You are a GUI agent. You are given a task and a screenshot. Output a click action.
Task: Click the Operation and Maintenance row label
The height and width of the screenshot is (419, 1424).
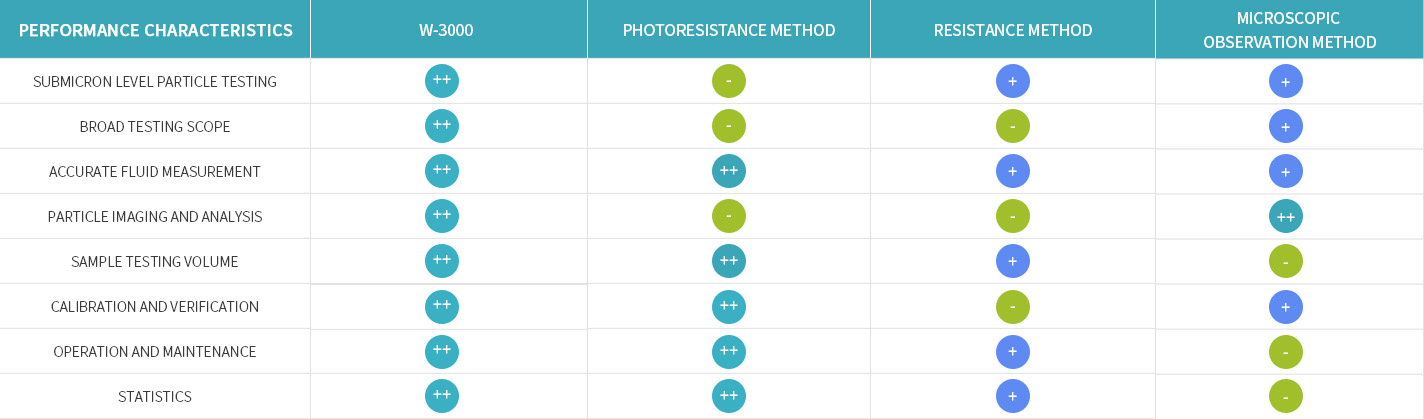pos(155,351)
